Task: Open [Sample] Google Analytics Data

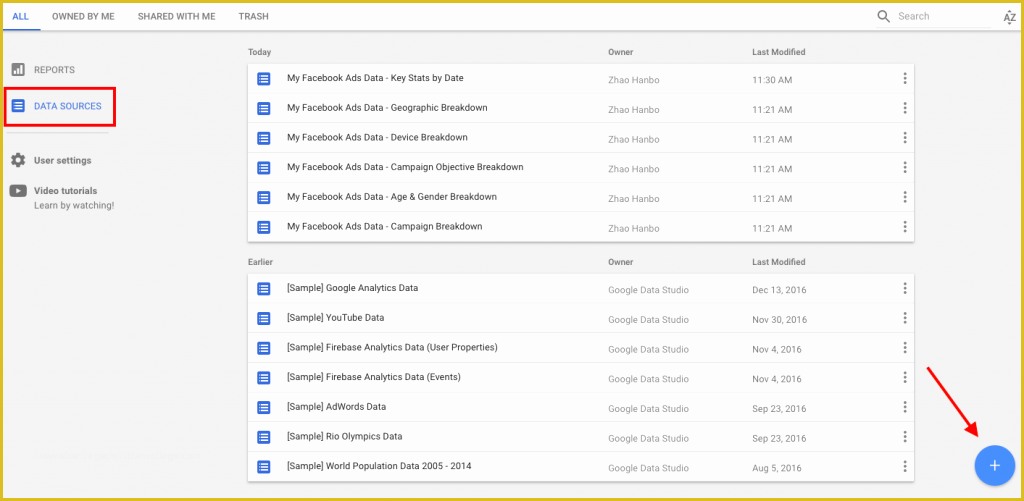Action: [353, 288]
